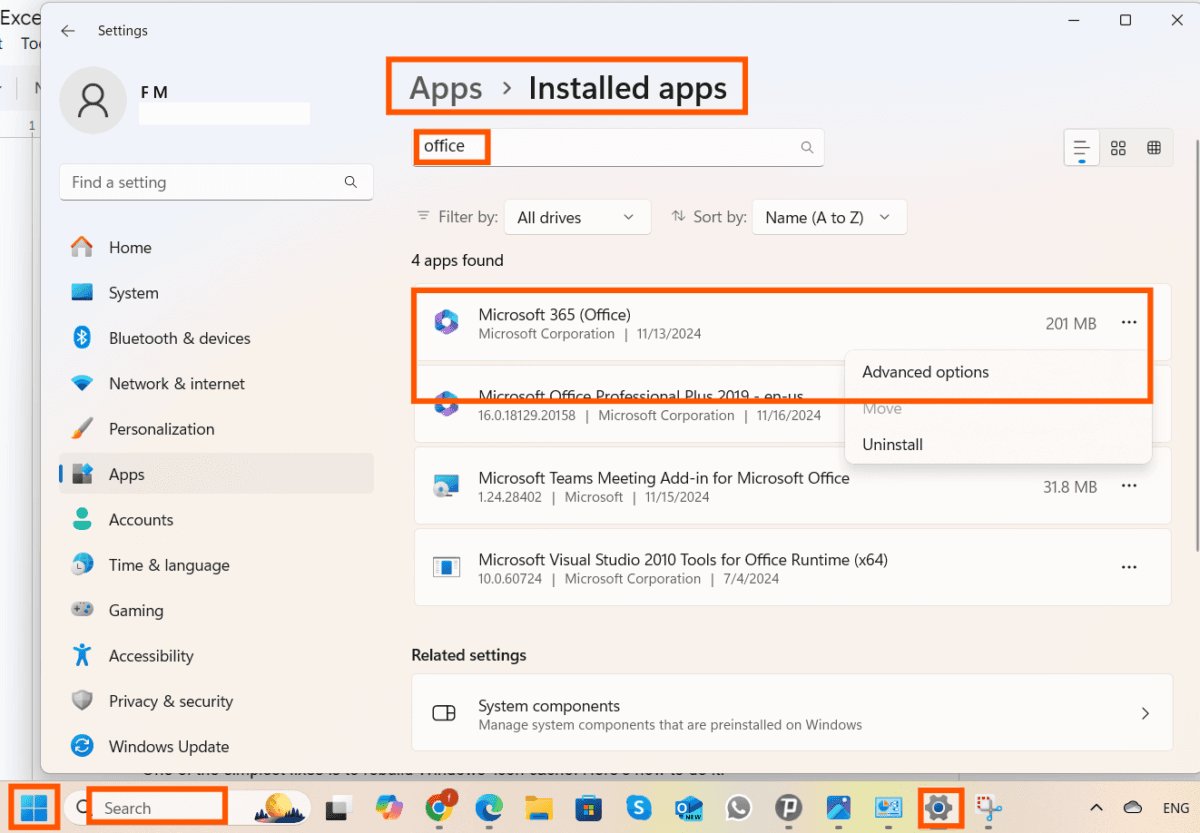Click the user profile avatar

tap(93, 100)
